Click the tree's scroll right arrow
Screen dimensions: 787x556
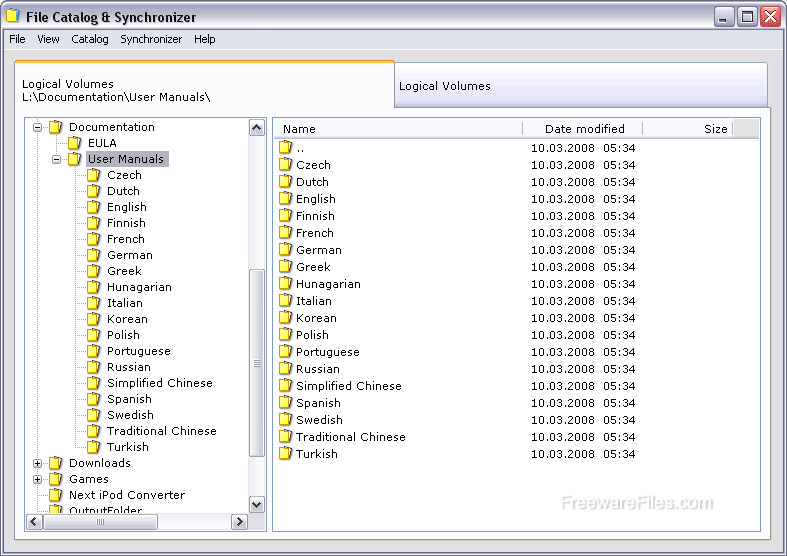click(x=239, y=521)
